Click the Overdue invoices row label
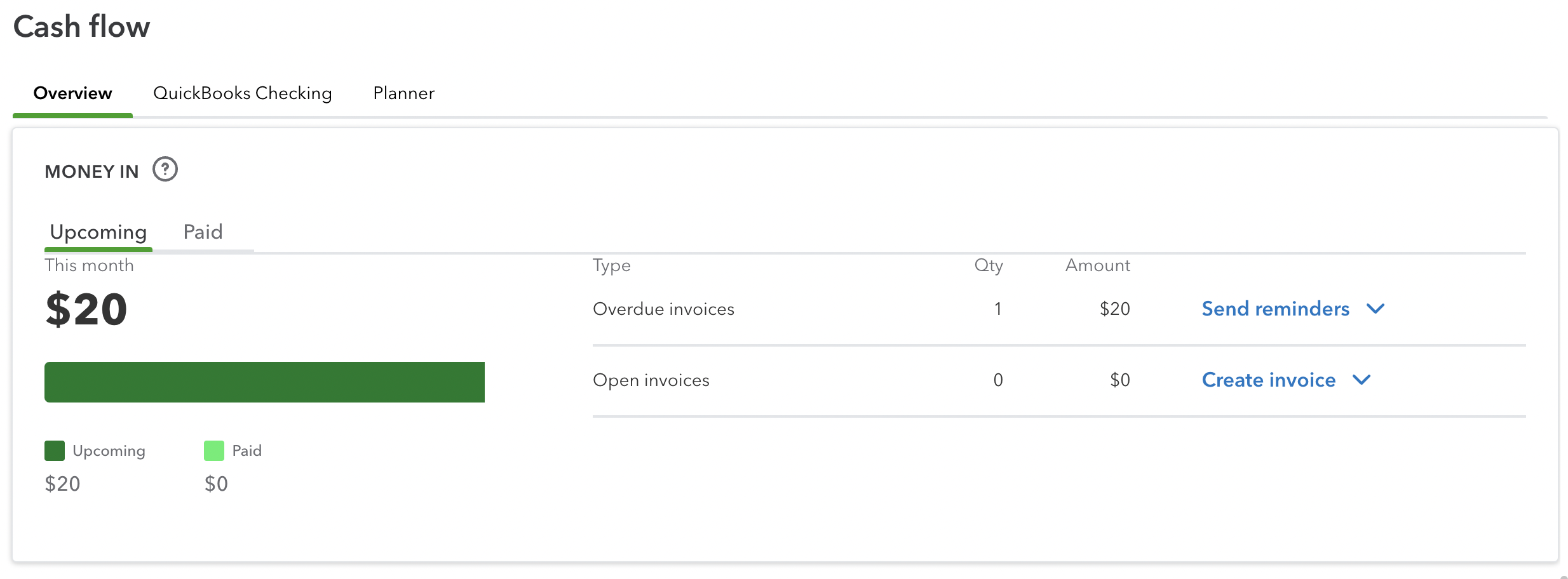This screenshot has width=1568, height=579. tap(663, 309)
